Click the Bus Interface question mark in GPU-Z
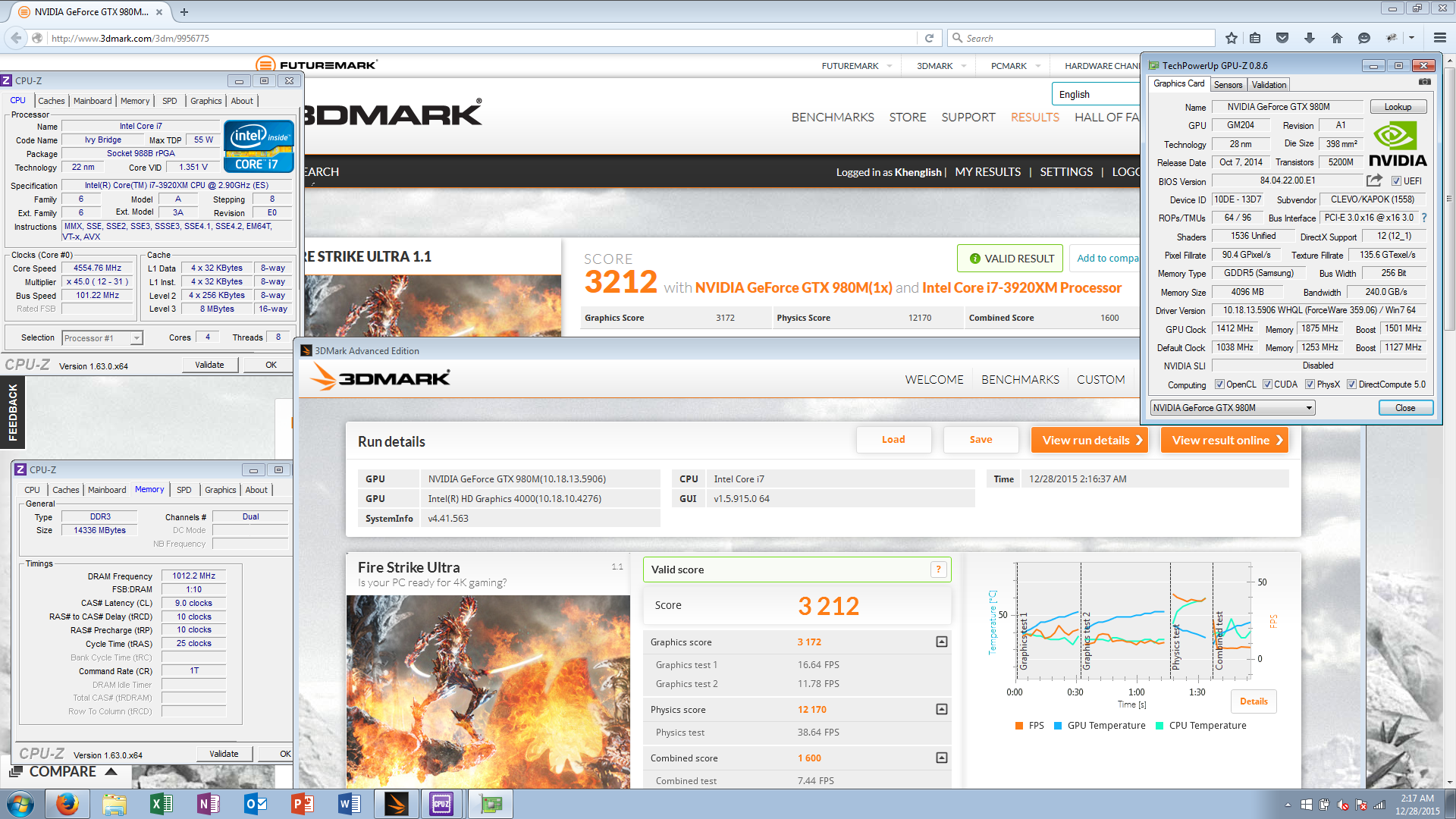This screenshot has width=1456, height=819. (x=1424, y=218)
